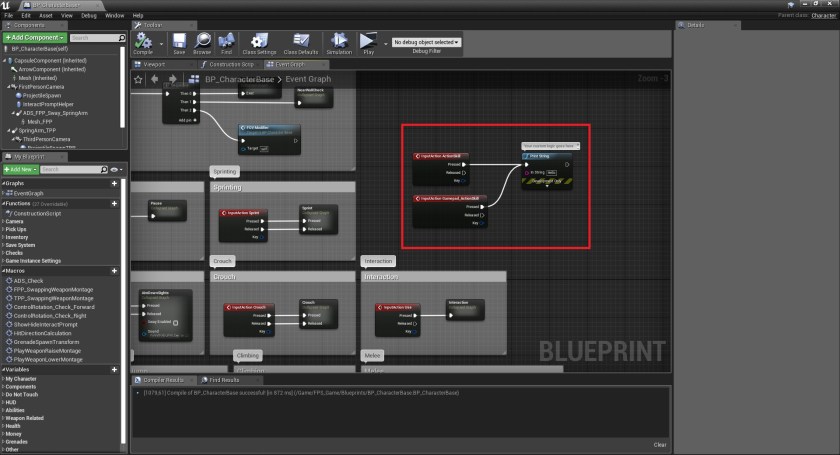Open Class Defaults from the toolbar
The width and height of the screenshot is (840, 455).
(301, 41)
